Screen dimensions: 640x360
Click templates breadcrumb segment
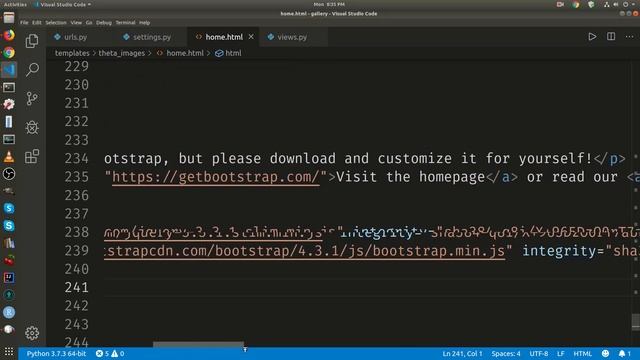click(x=72, y=53)
